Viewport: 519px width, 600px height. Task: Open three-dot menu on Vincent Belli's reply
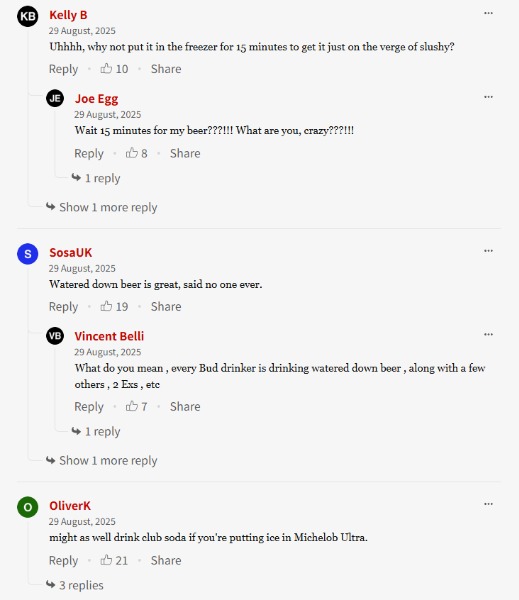[x=488, y=334]
